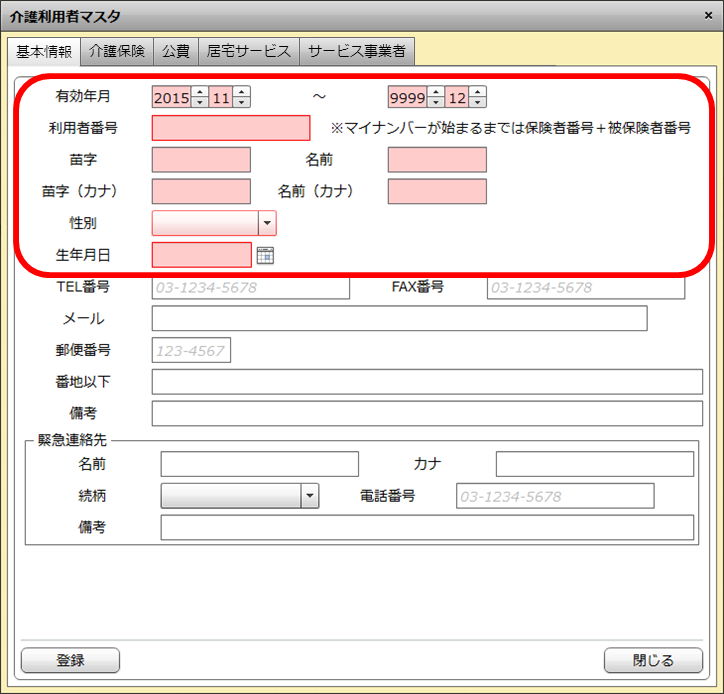Go to the サービス事業者 tab
This screenshot has height=694, width=724.
(357, 51)
